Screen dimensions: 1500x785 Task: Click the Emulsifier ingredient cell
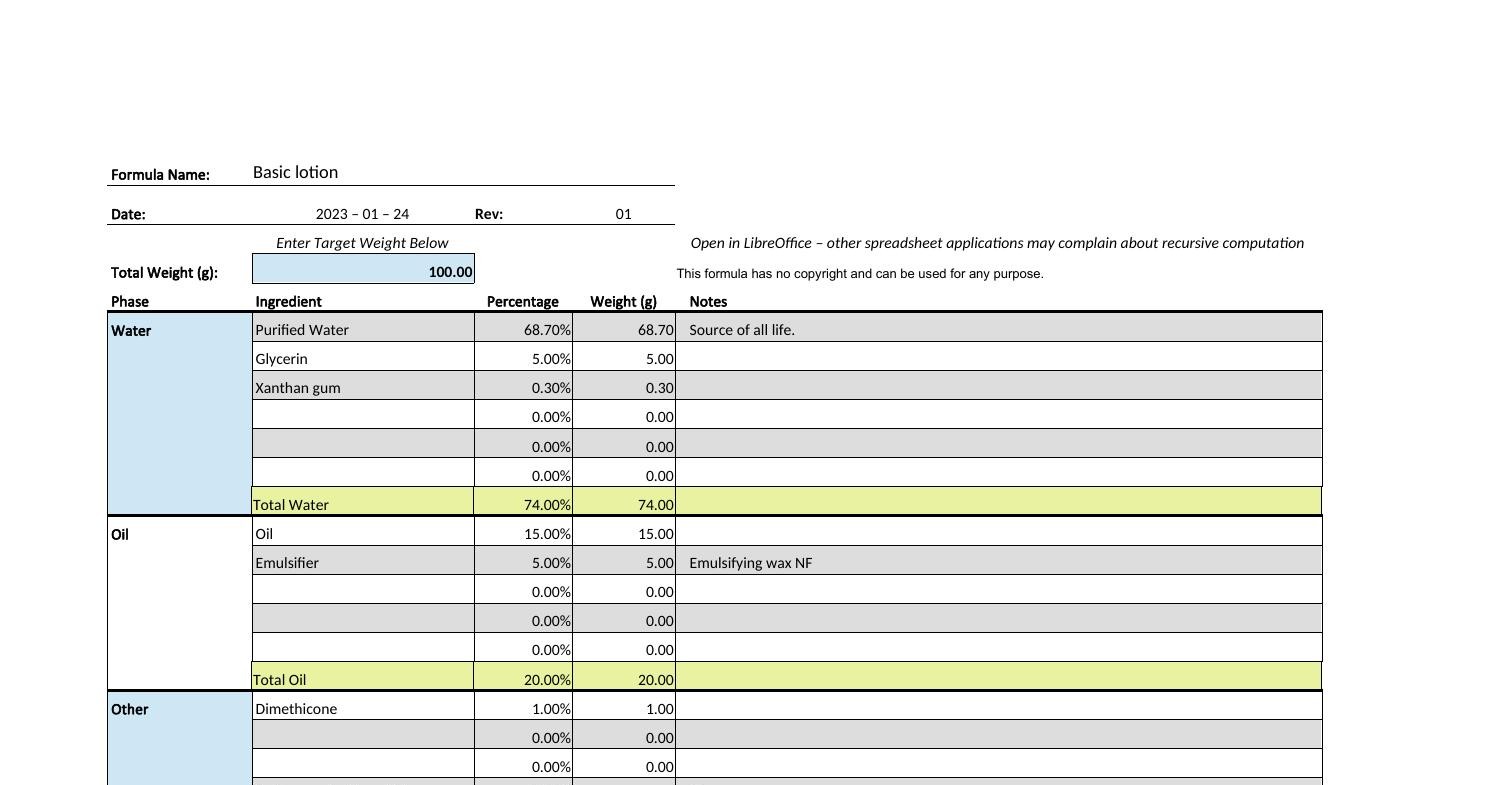363,562
